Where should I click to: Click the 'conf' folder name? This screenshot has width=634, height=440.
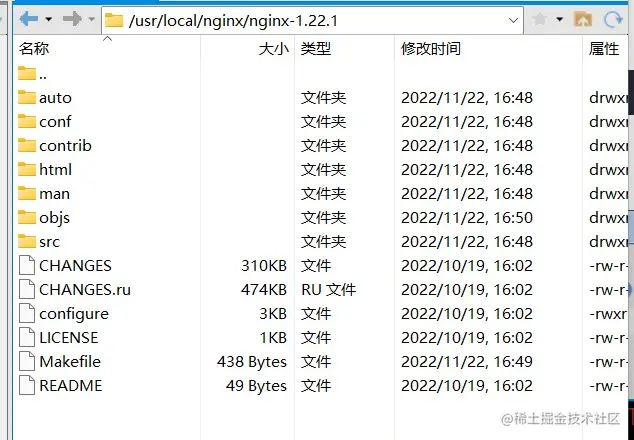(x=55, y=122)
